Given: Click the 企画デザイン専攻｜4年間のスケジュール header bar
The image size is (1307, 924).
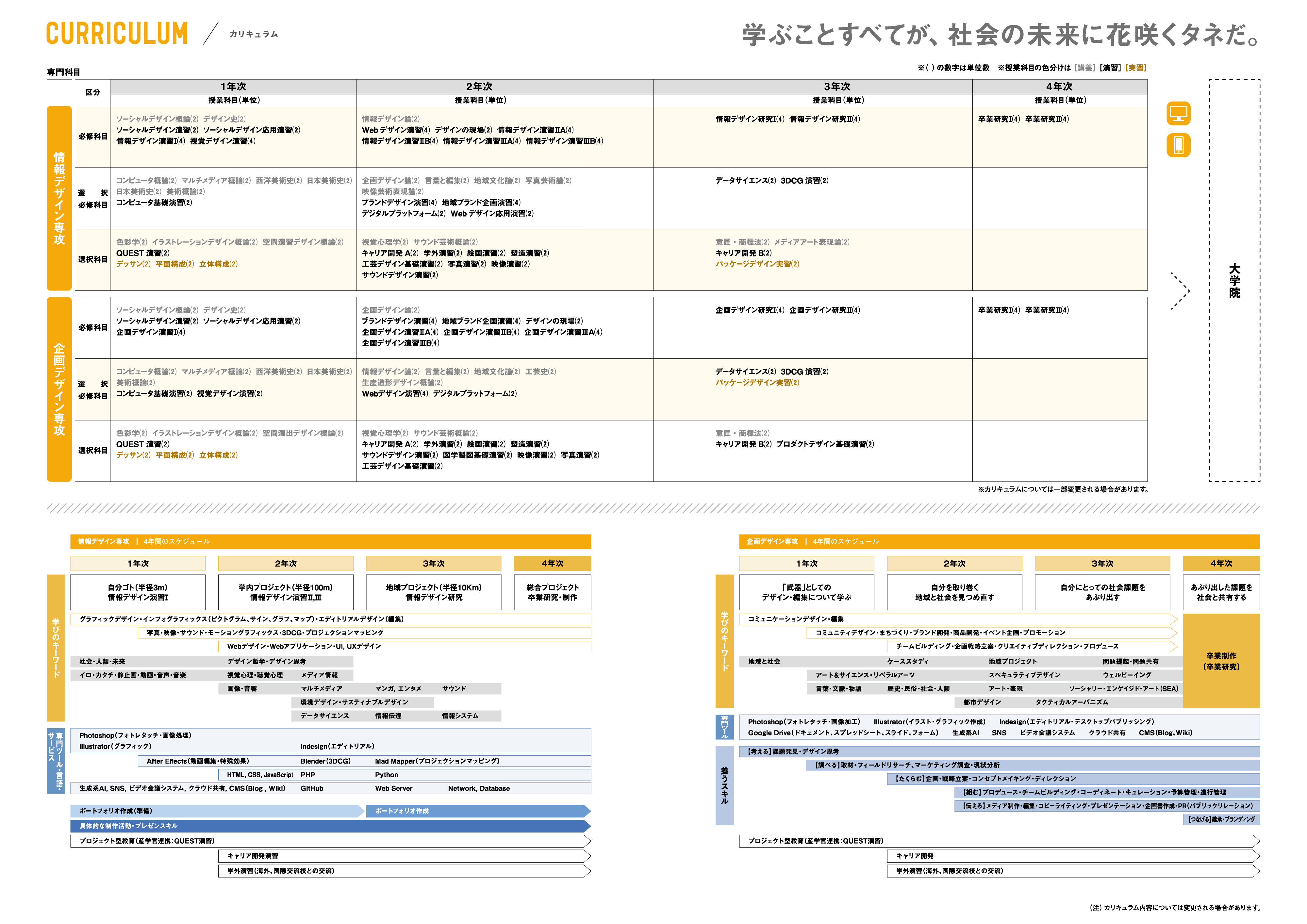Looking at the screenshot, I should (999, 541).
